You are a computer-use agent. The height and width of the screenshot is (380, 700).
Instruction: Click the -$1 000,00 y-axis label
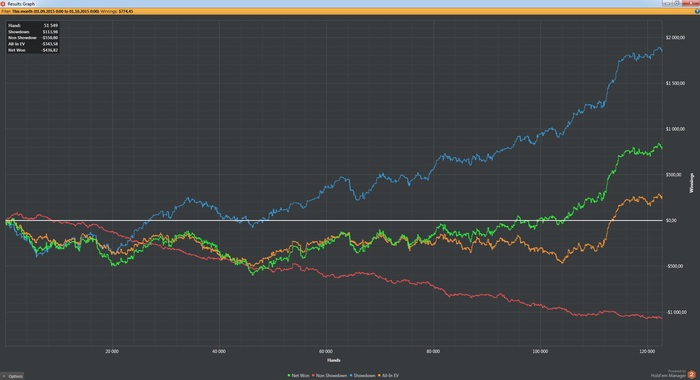pos(676,312)
